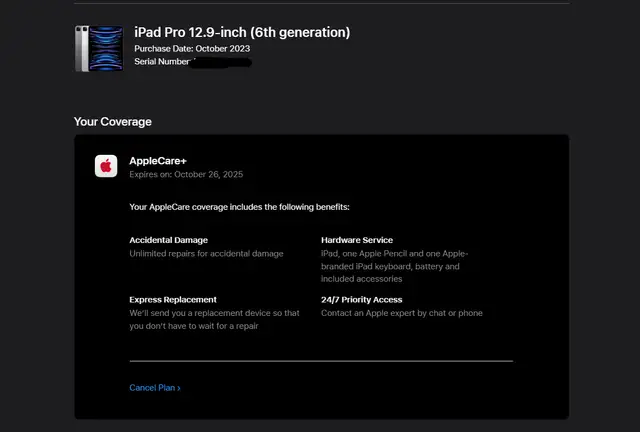Select the AppleCare+ plan name
Image resolution: width=640 pixels, height=432 pixels.
pyautogui.click(x=158, y=161)
